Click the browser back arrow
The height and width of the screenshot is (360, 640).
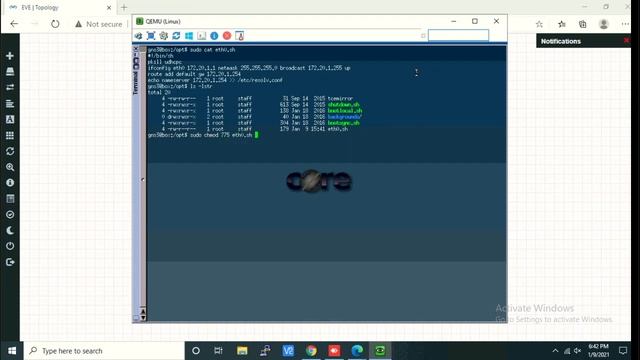click(14, 24)
